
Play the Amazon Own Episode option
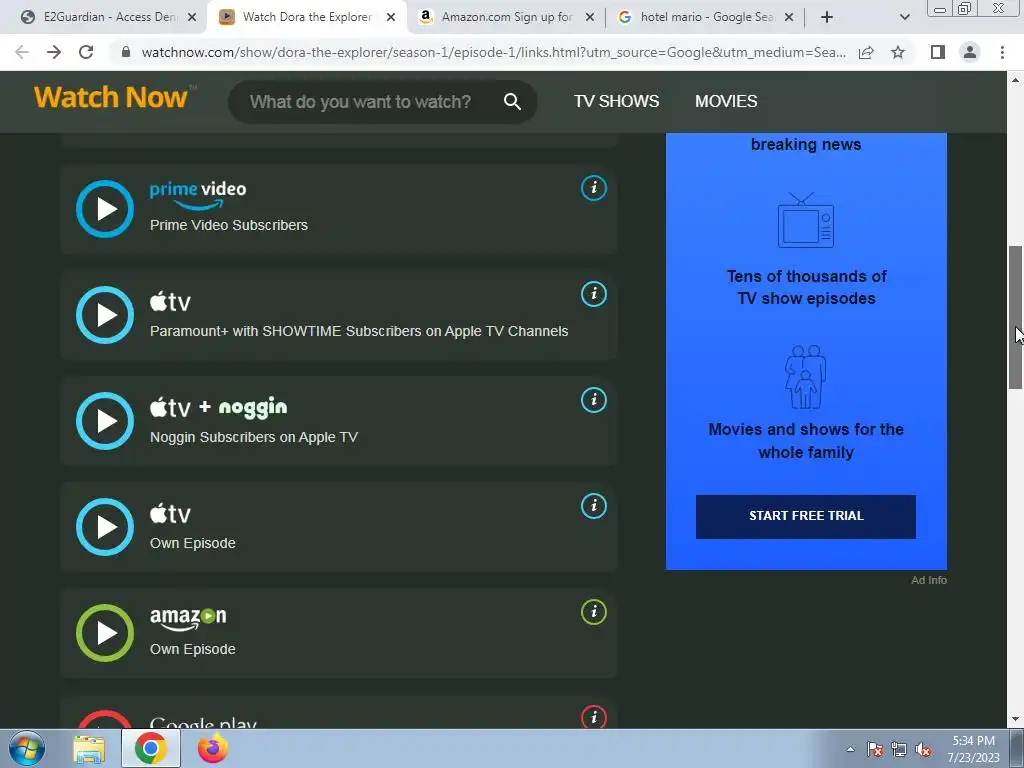[104, 632]
